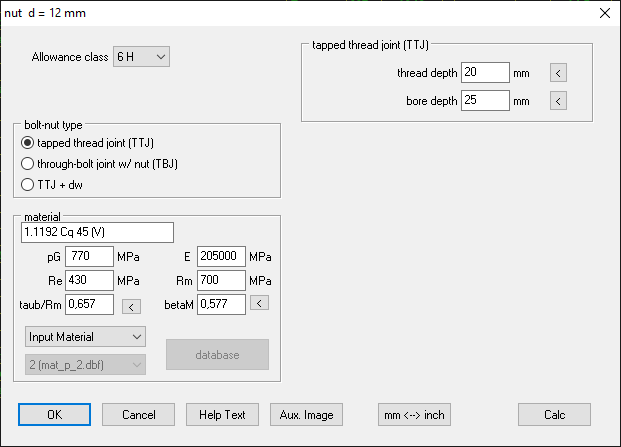
Task: Expand the Input Material dropdown
Action: pos(84,337)
